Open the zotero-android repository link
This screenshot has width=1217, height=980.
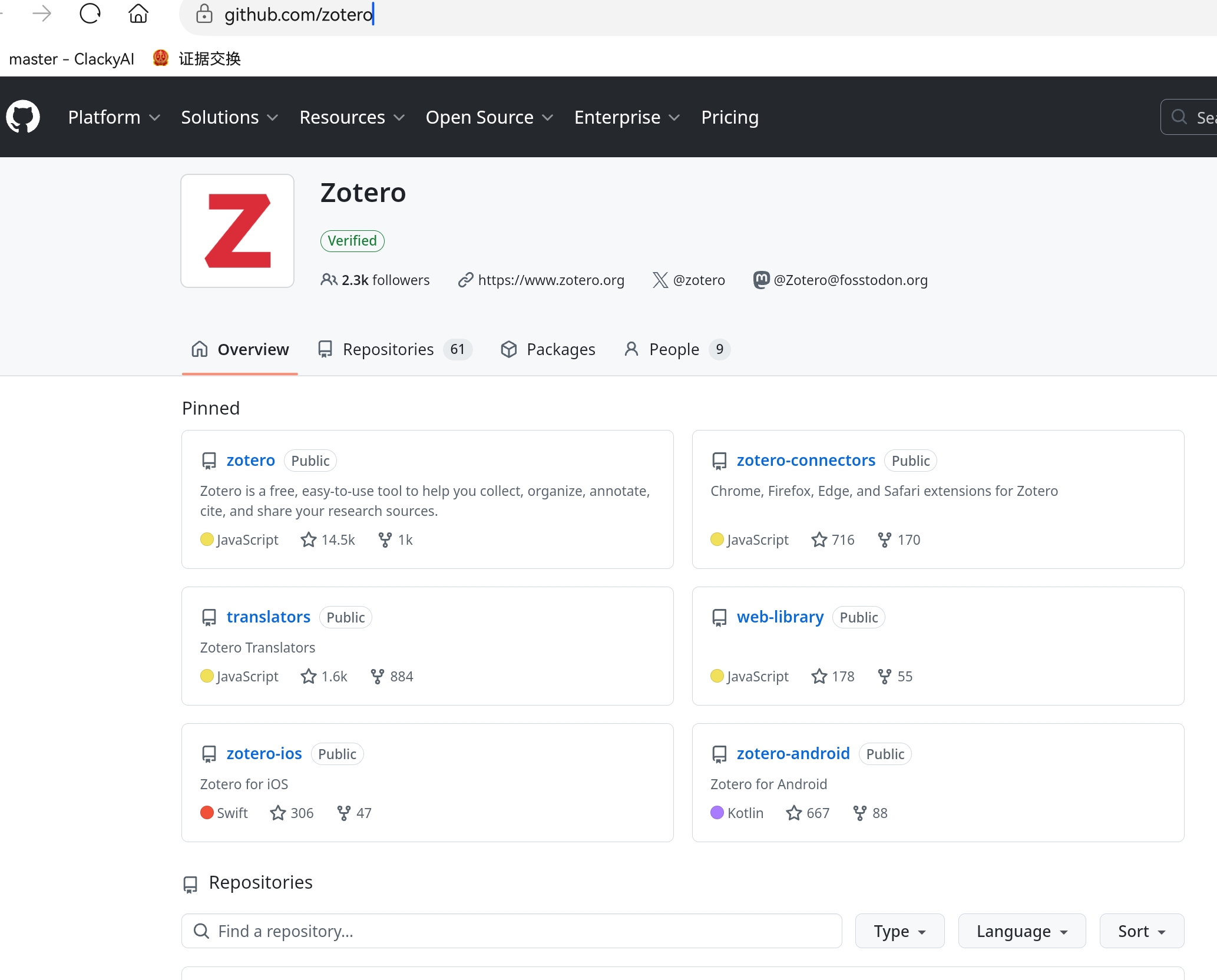pyautogui.click(x=793, y=754)
